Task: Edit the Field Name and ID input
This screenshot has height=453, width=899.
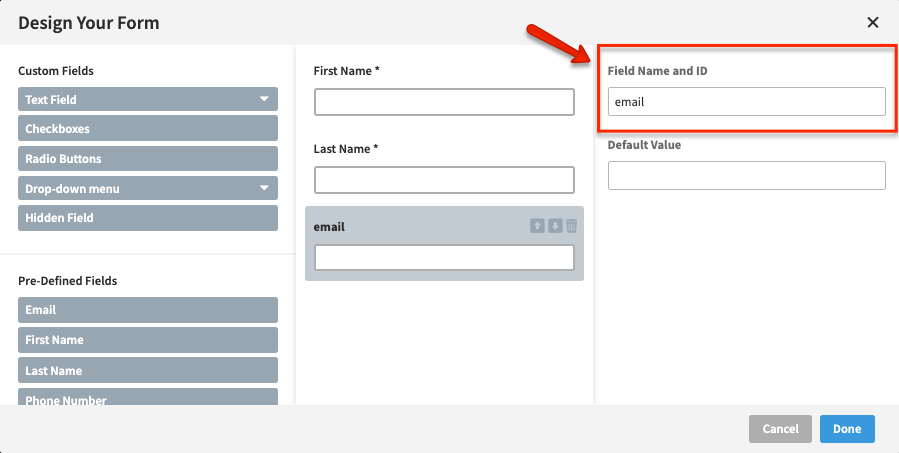Action: (x=746, y=102)
